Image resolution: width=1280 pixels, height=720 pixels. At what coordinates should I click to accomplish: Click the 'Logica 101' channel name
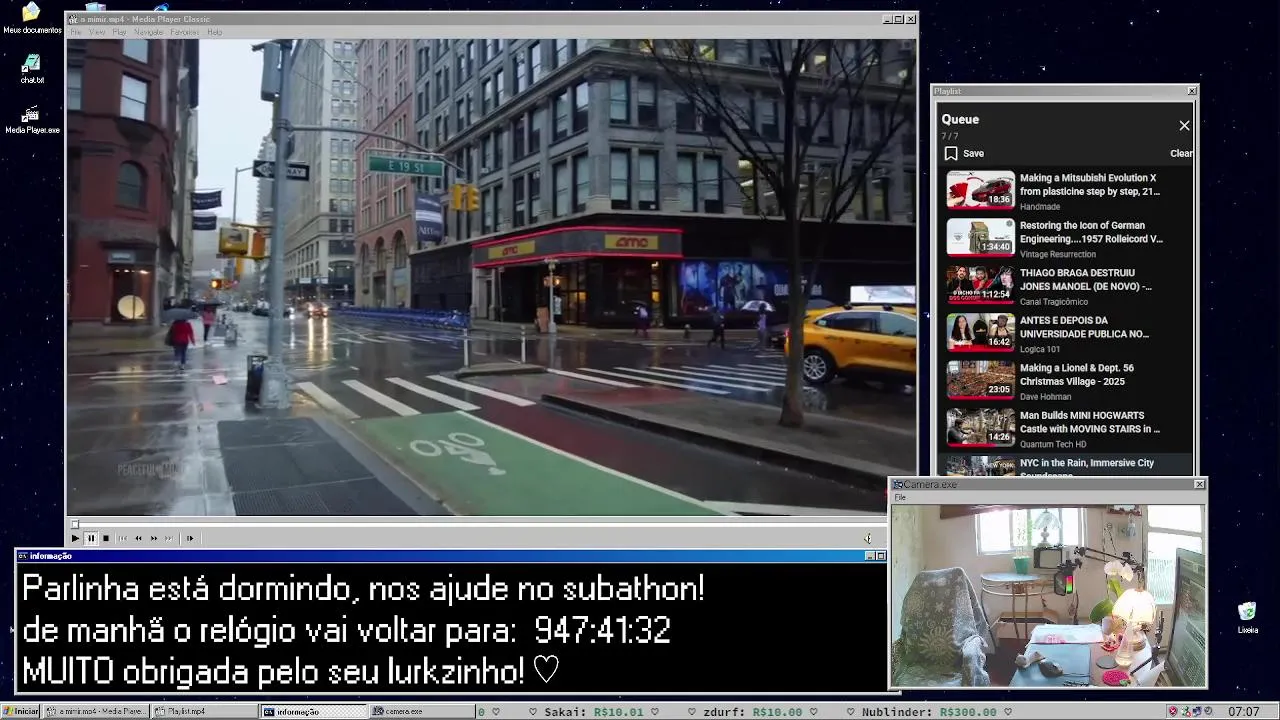[x=1039, y=350]
